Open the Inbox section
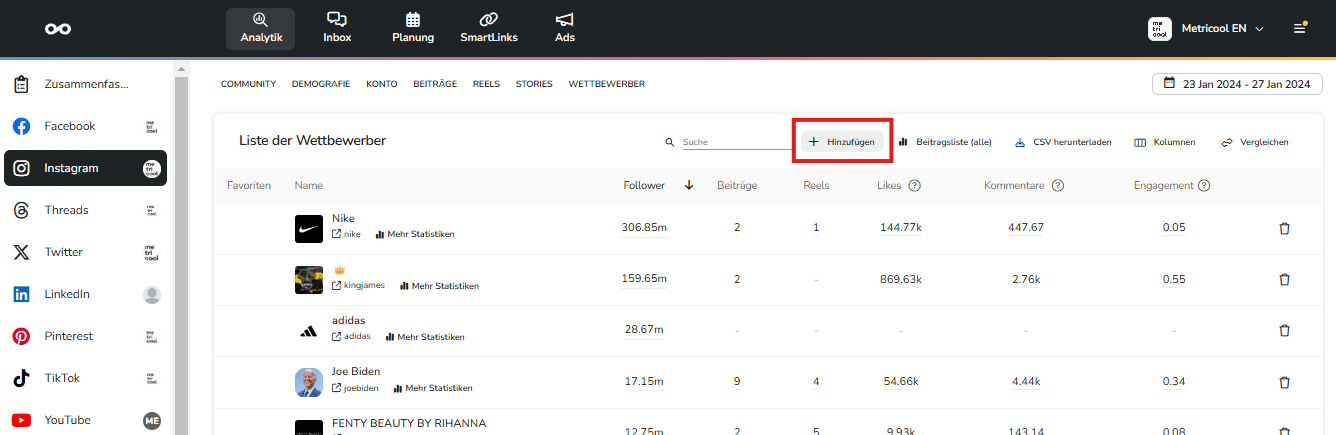 tap(337, 28)
